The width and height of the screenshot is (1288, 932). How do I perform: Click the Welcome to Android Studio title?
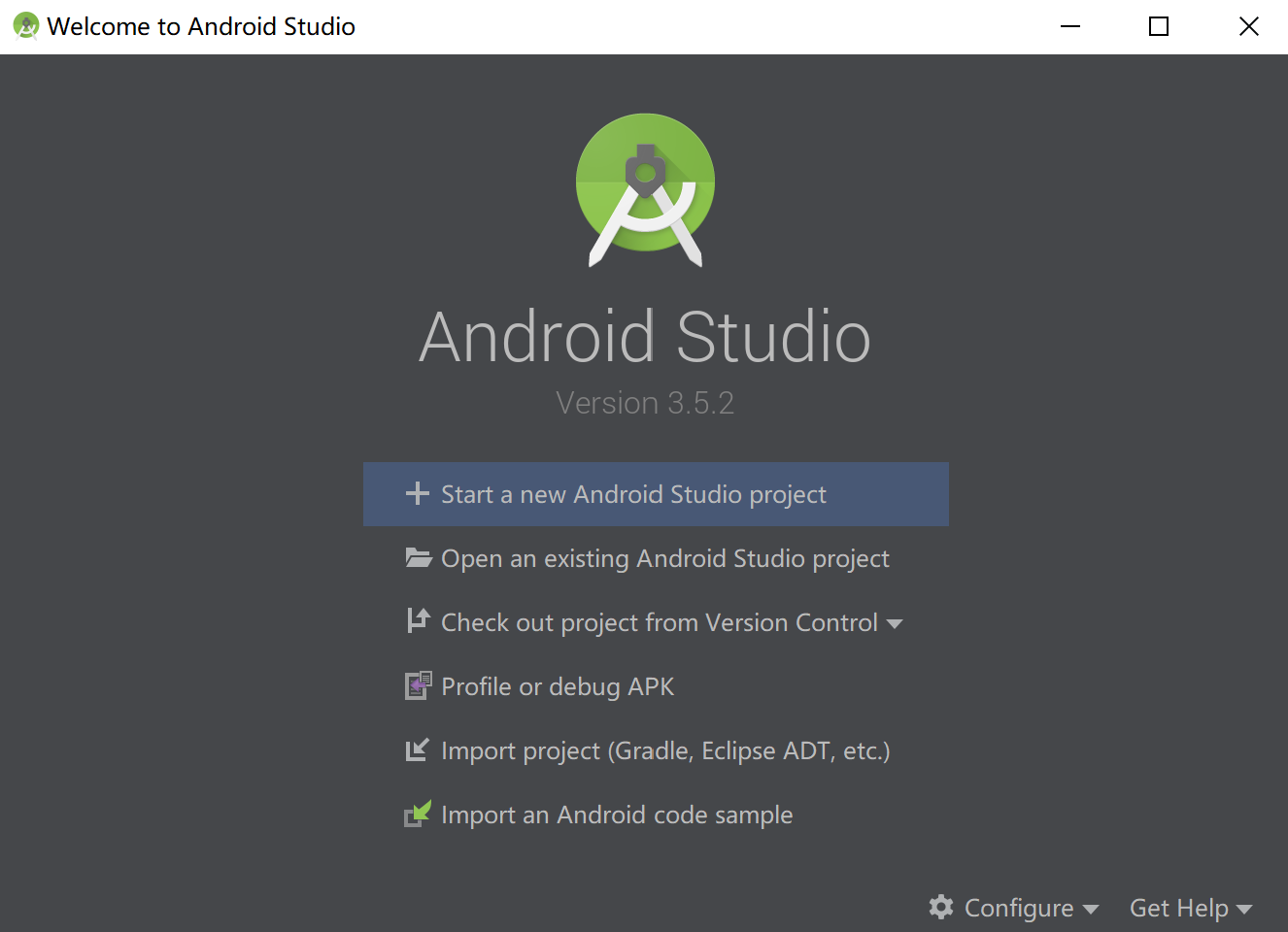(x=201, y=26)
